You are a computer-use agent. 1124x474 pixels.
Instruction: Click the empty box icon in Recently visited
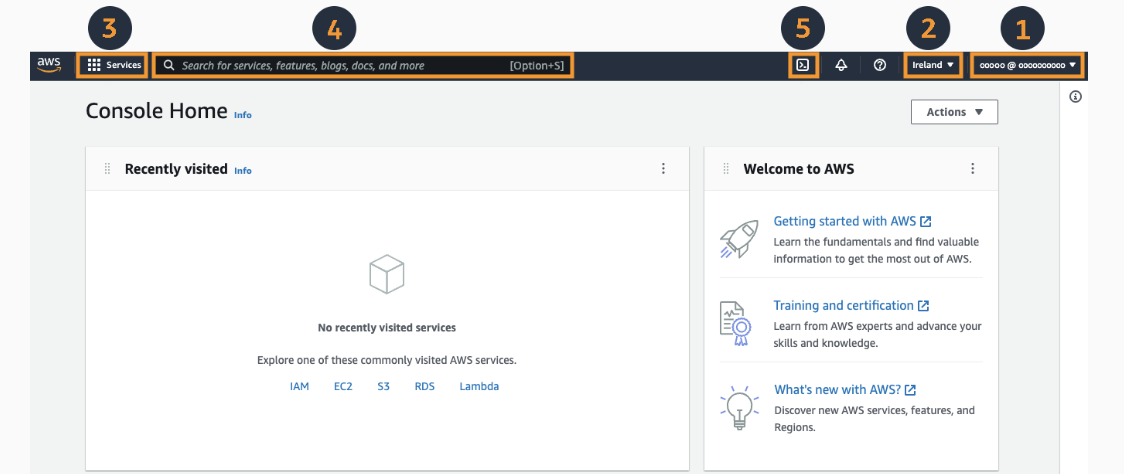click(387, 274)
